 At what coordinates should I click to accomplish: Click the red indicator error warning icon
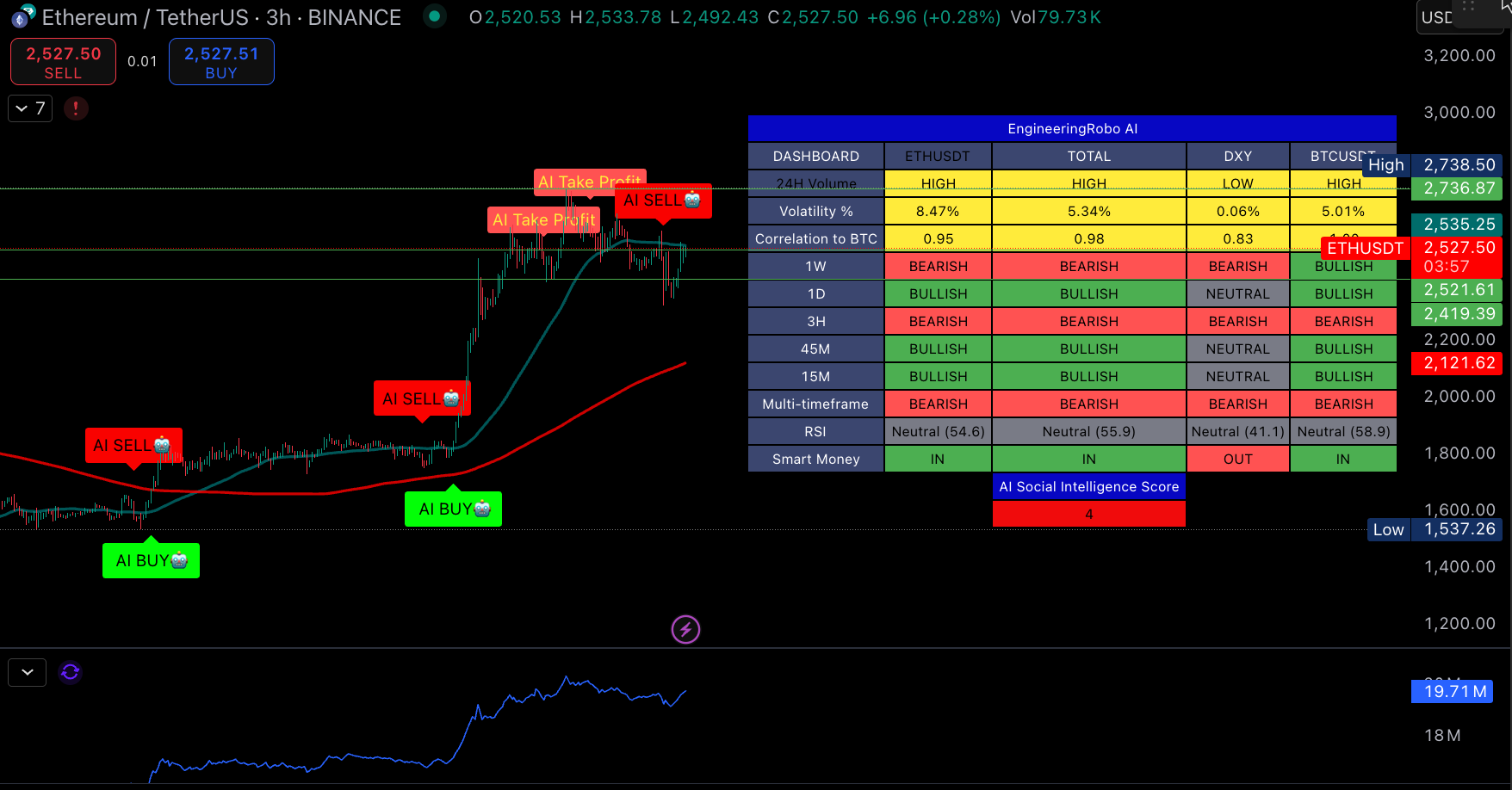[76, 108]
